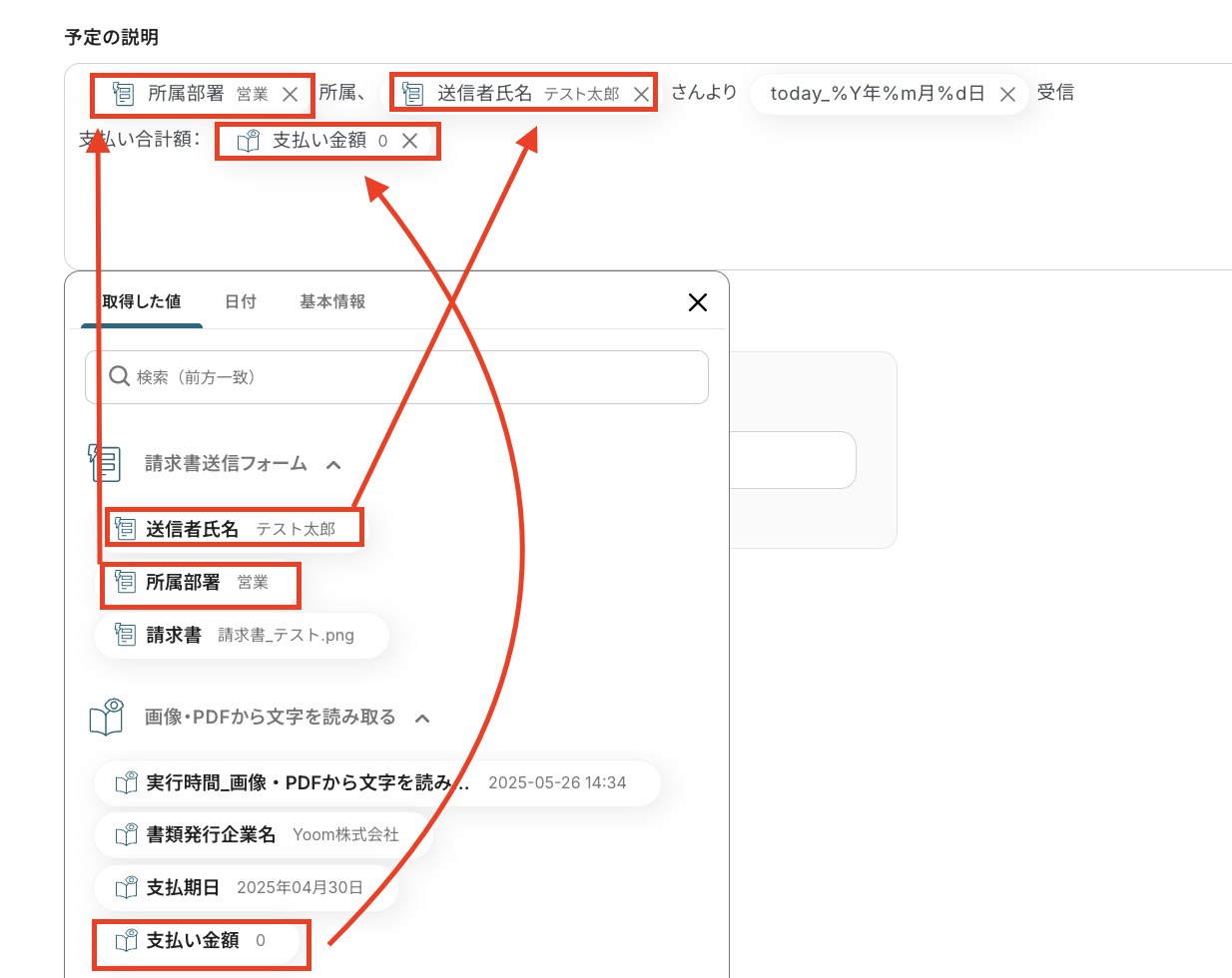Viewport: 1232px width, 978px height.
Task: Insert the 支払い金額 0 value from the list
Action: coord(198,940)
